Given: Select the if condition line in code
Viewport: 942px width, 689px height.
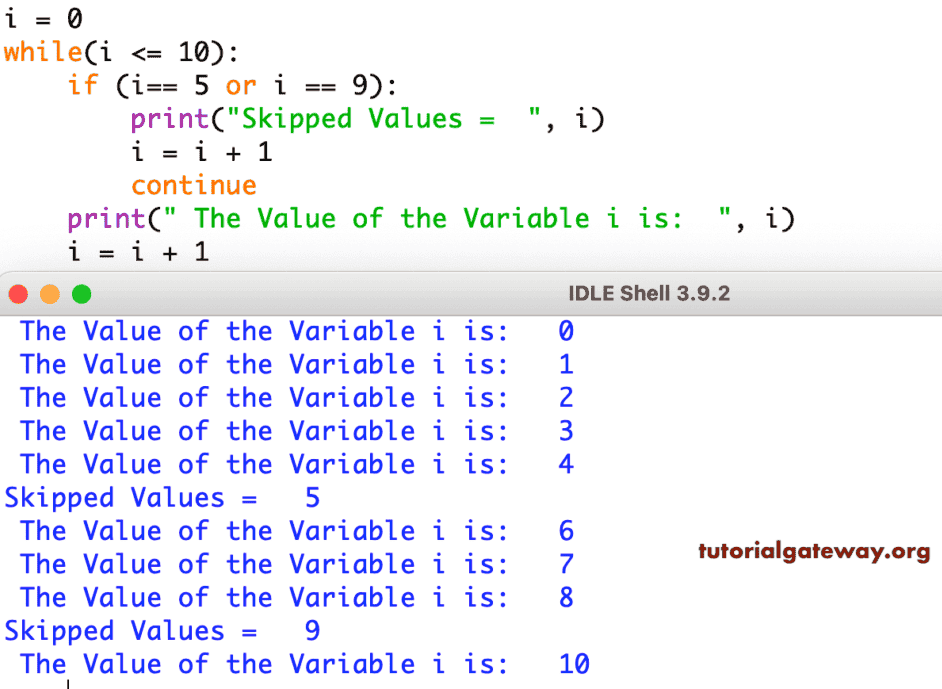Looking at the screenshot, I should [x=230, y=85].
